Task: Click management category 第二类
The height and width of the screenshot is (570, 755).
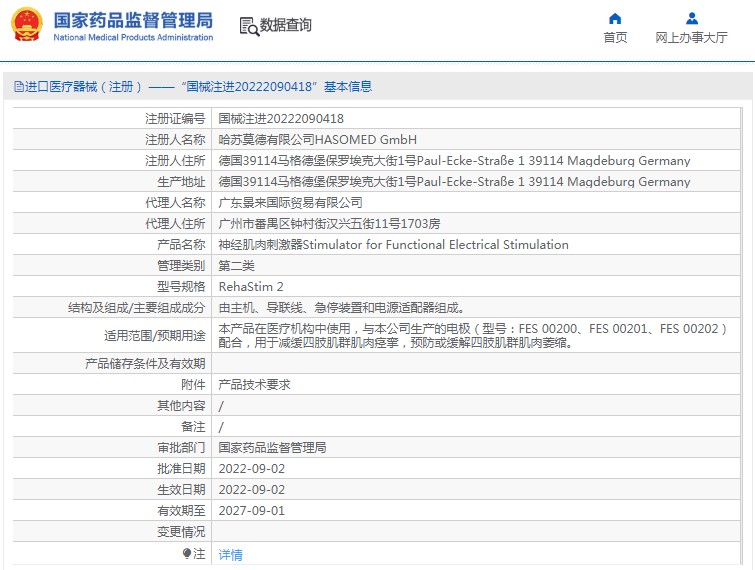Action: [x=236, y=266]
